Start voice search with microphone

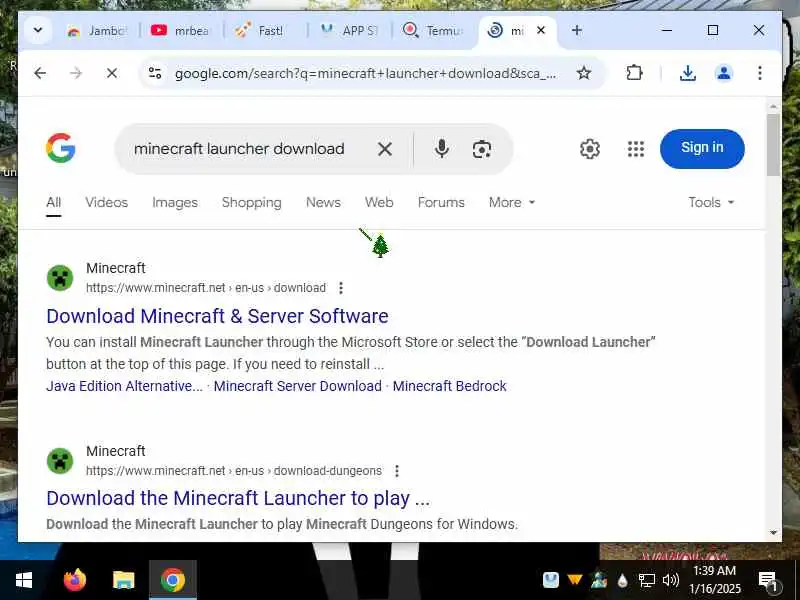[x=442, y=149]
